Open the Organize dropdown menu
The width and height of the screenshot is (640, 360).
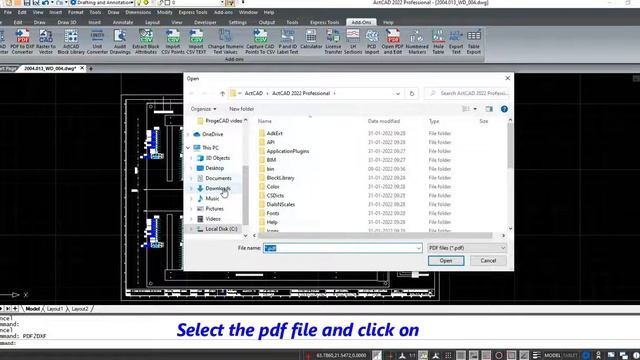(203, 109)
